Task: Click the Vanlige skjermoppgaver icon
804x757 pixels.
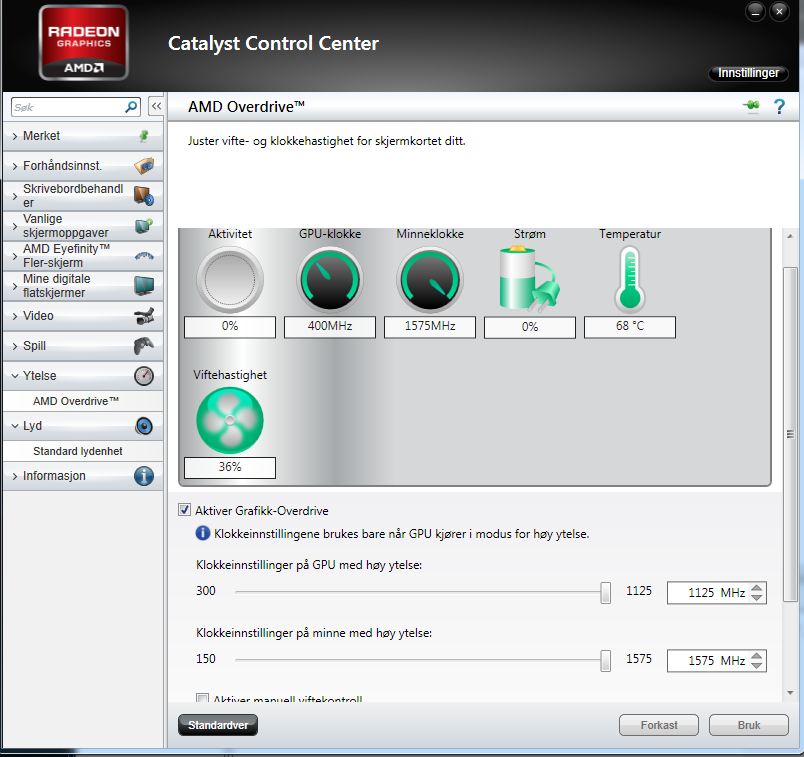Action: (144, 226)
